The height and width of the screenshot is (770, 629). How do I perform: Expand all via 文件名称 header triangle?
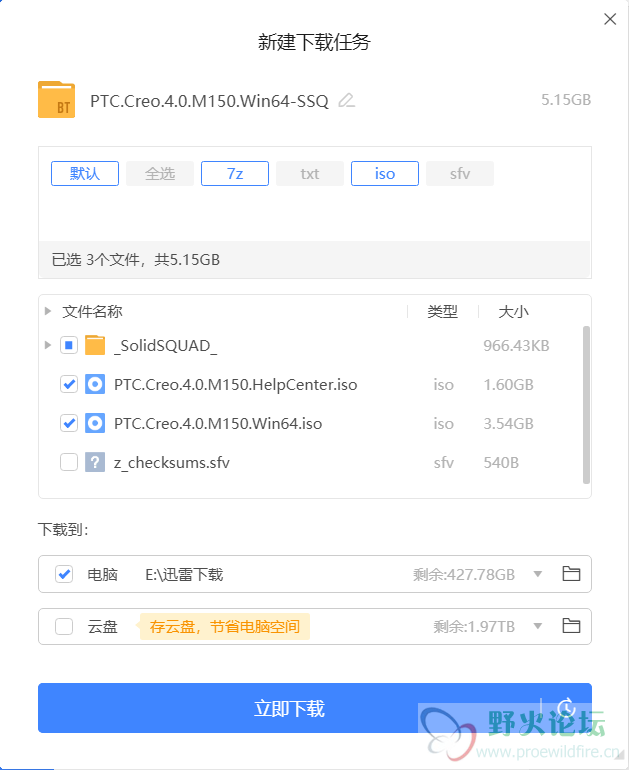coord(48,311)
